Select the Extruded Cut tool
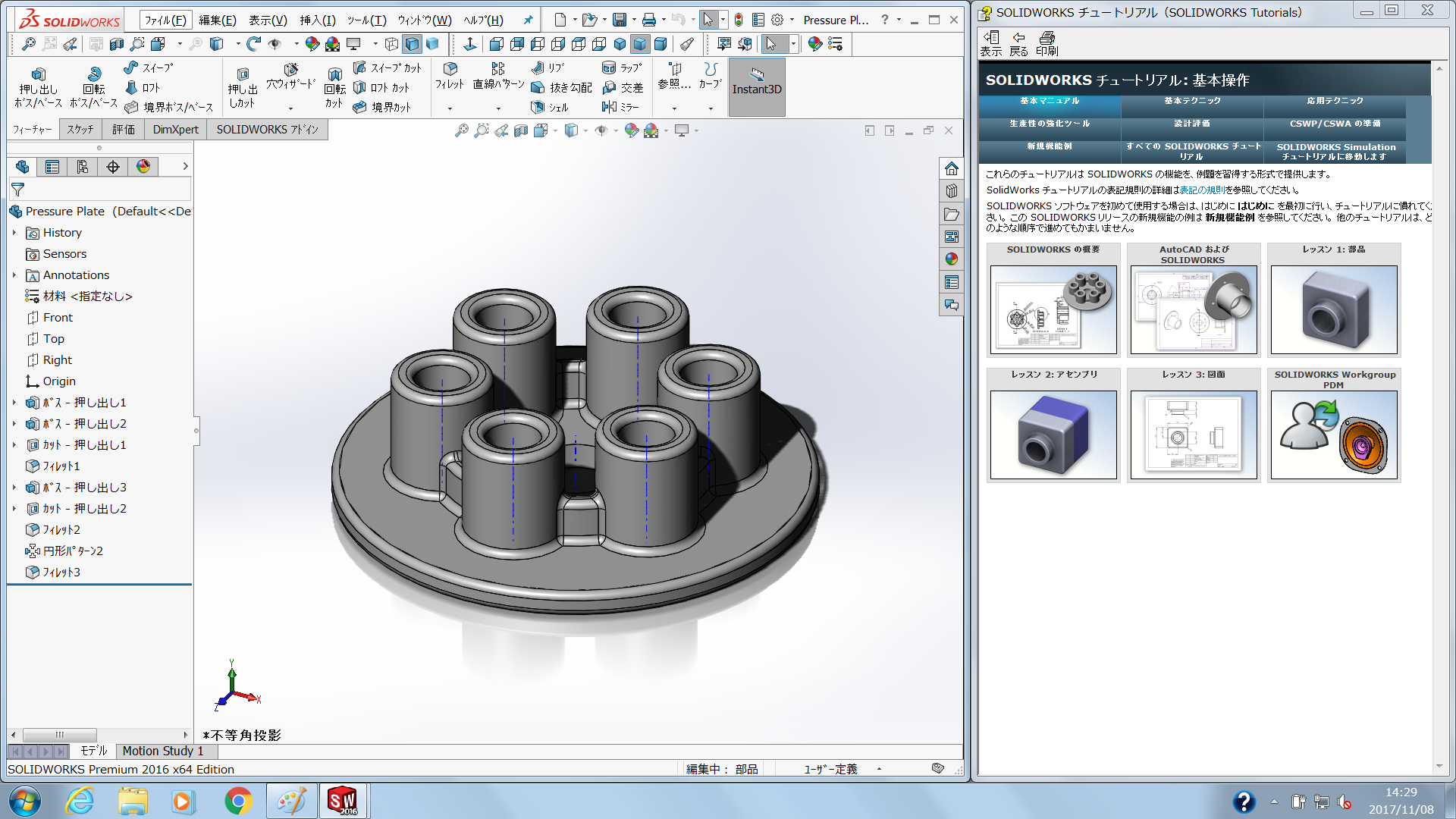The height and width of the screenshot is (819, 1456). (243, 87)
